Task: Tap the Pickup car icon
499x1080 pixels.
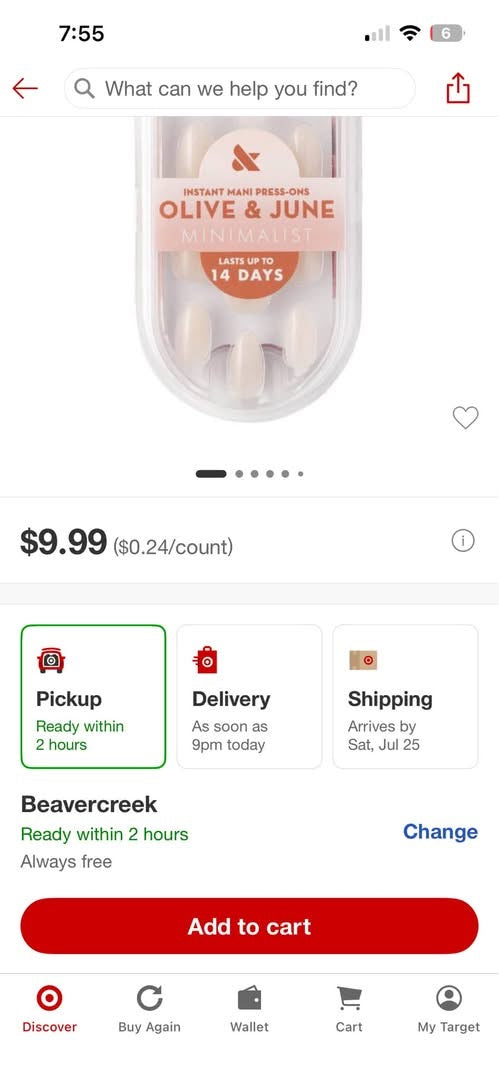Action: [x=51, y=661]
